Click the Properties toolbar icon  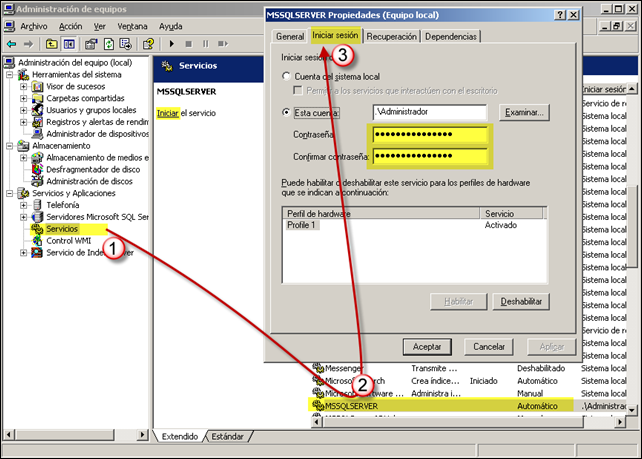click(x=91, y=44)
